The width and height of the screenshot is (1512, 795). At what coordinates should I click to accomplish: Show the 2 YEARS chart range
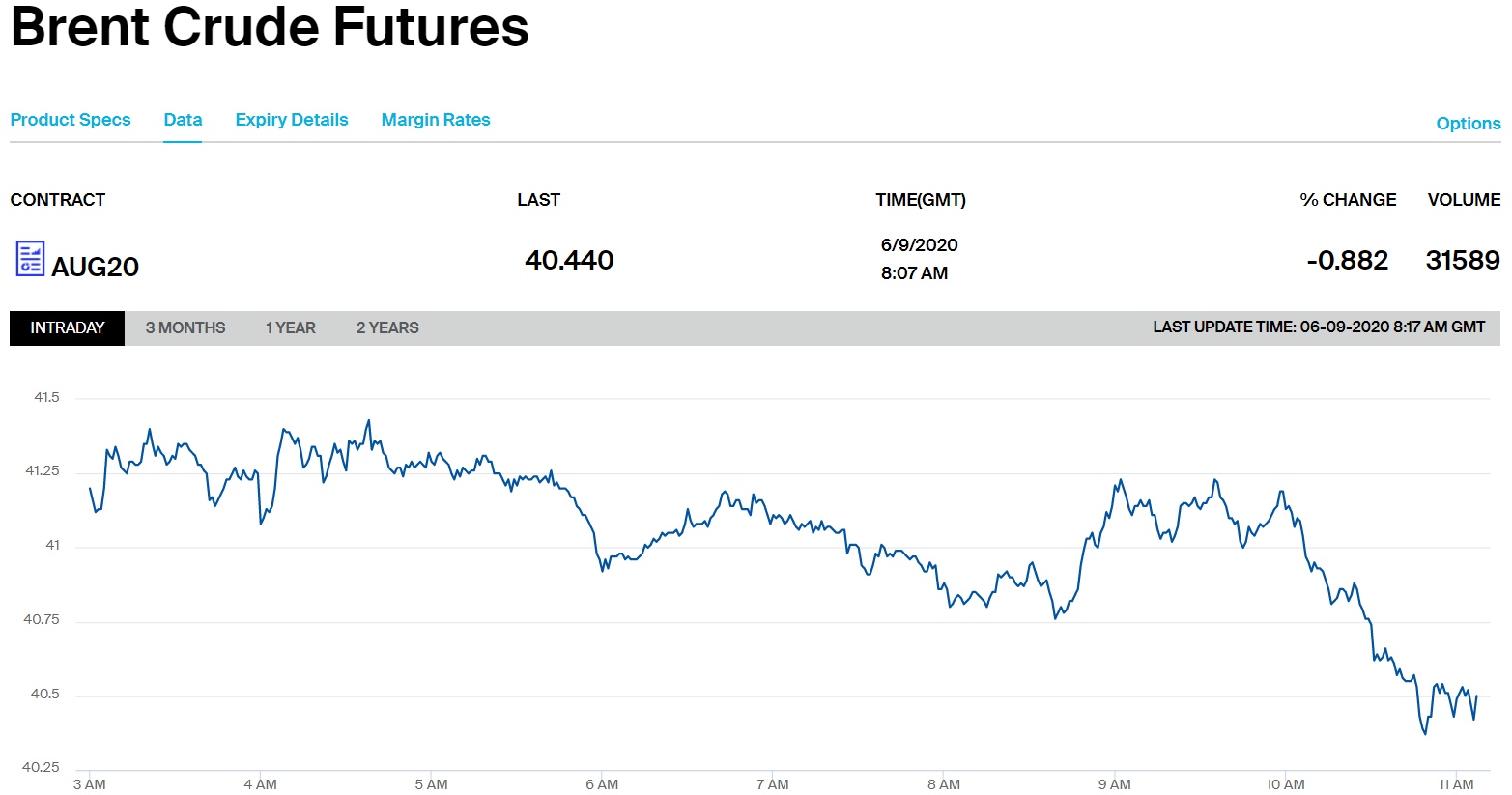click(387, 328)
